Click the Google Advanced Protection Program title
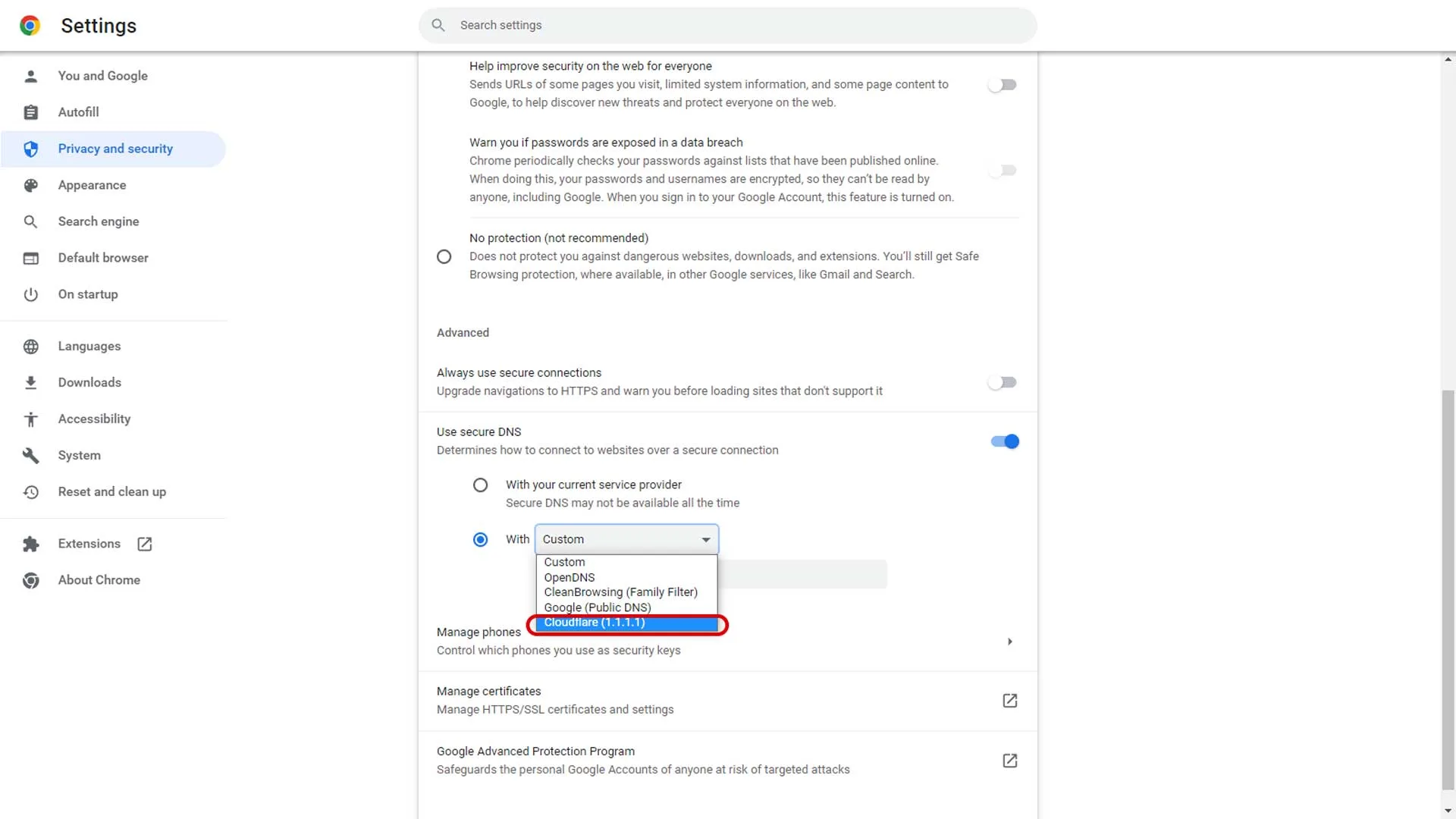The image size is (1456, 819). [535, 752]
